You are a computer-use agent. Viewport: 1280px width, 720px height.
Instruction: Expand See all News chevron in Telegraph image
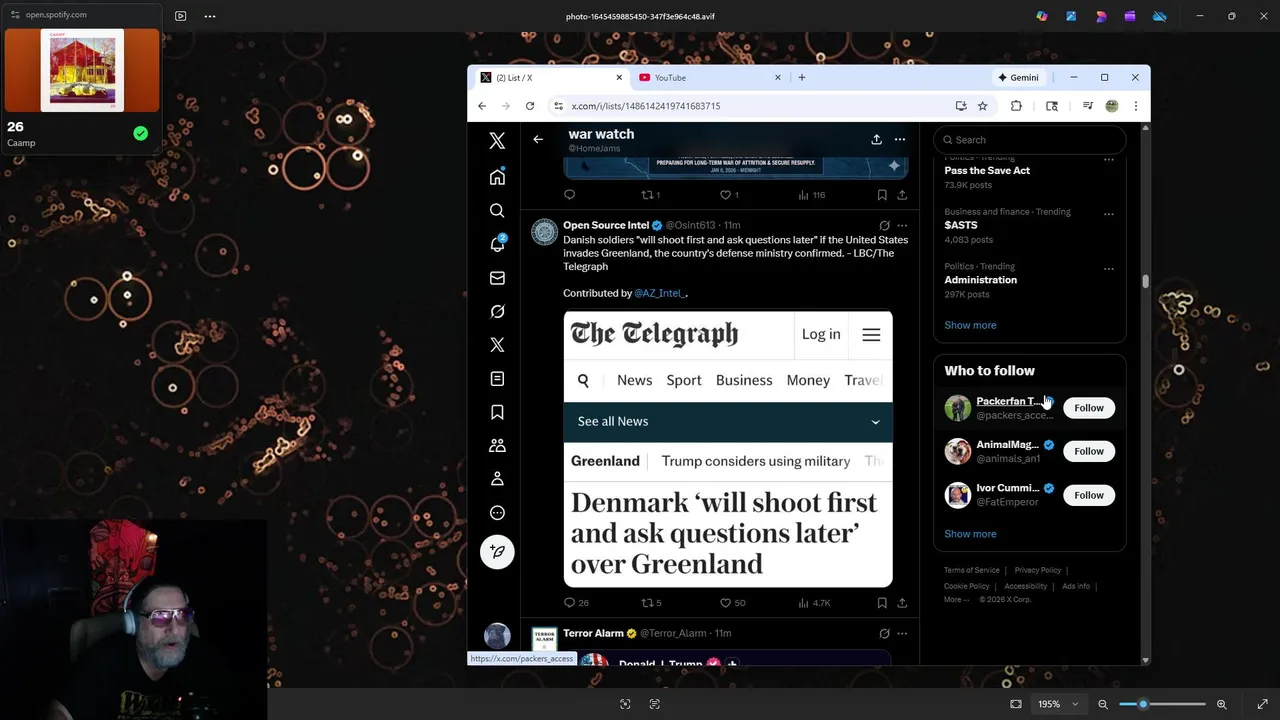(875, 422)
